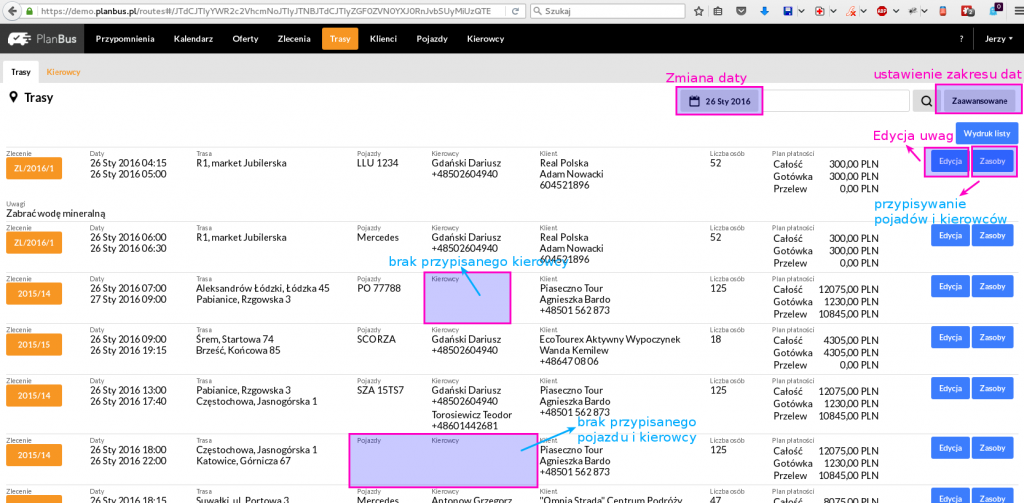Screen dimensions: 1024x503
Task: Click the Adblock Plus ABP icon
Action: 881,12
